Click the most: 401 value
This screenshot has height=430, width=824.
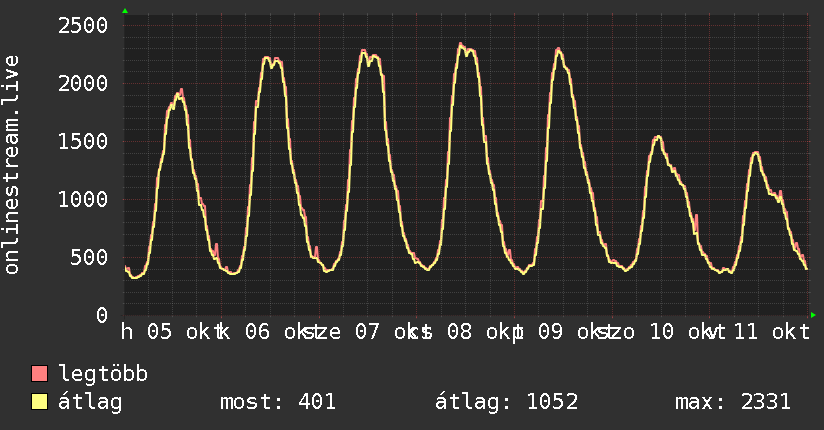(x=277, y=402)
